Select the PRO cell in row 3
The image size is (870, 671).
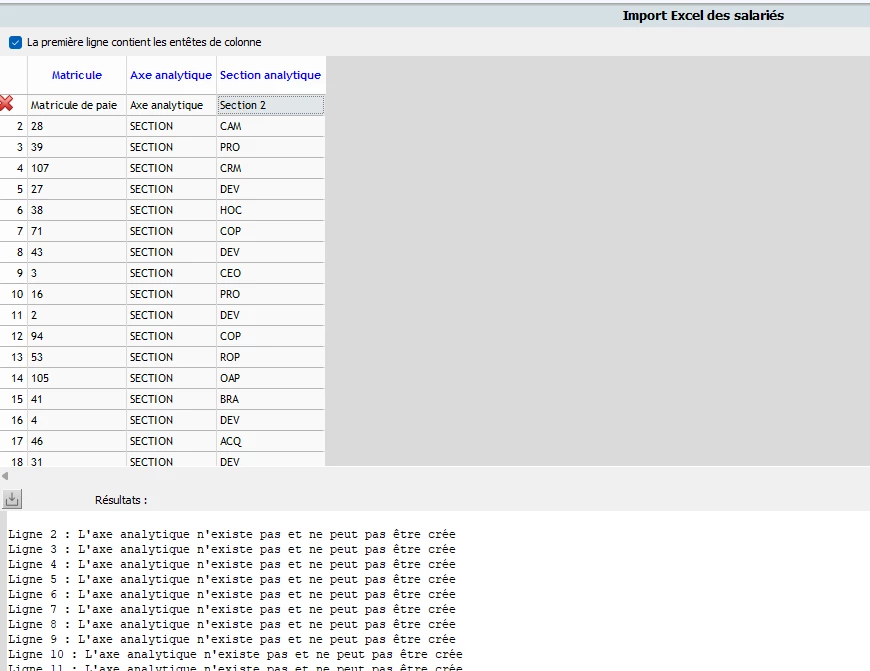pyautogui.click(x=270, y=147)
